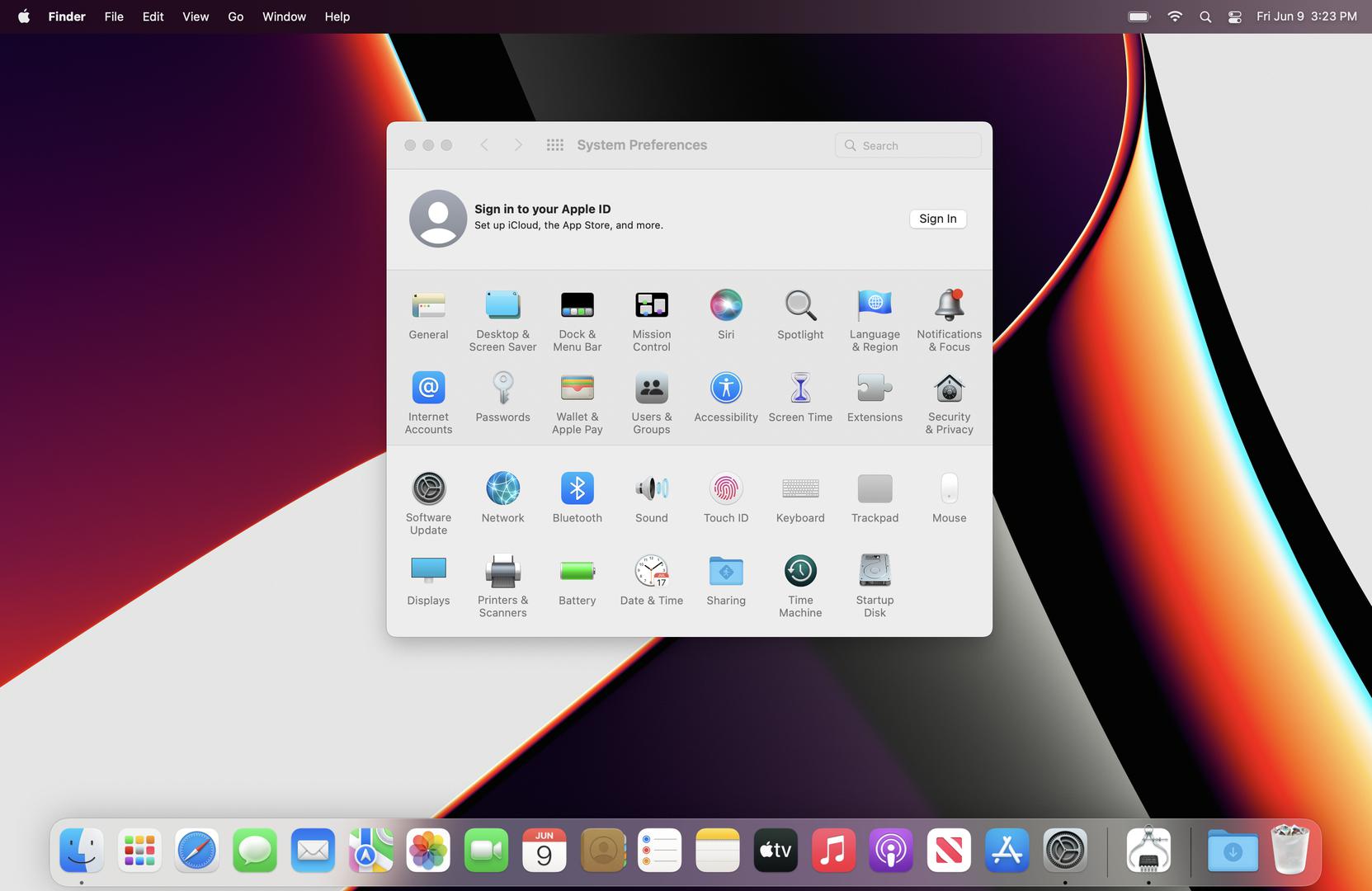This screenshot has height=891, width=1372.
Task: Open Extensions preferences
Action: [875, 398]
